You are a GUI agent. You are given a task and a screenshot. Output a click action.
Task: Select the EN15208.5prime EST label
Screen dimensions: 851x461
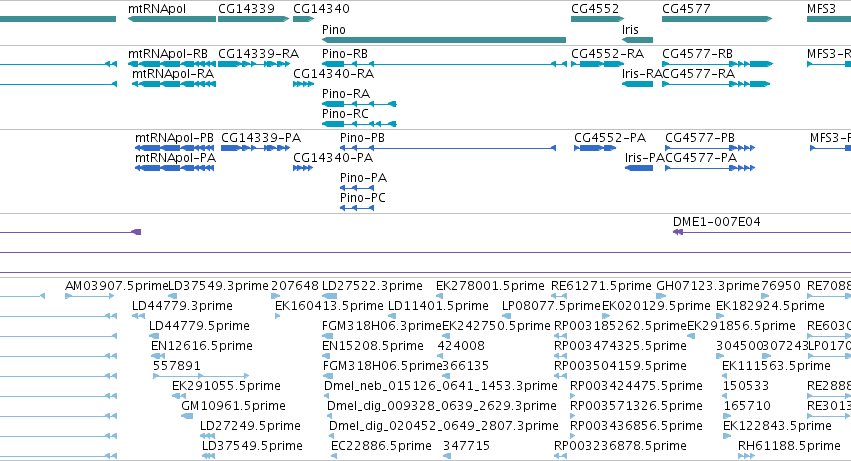coord(373,346)
